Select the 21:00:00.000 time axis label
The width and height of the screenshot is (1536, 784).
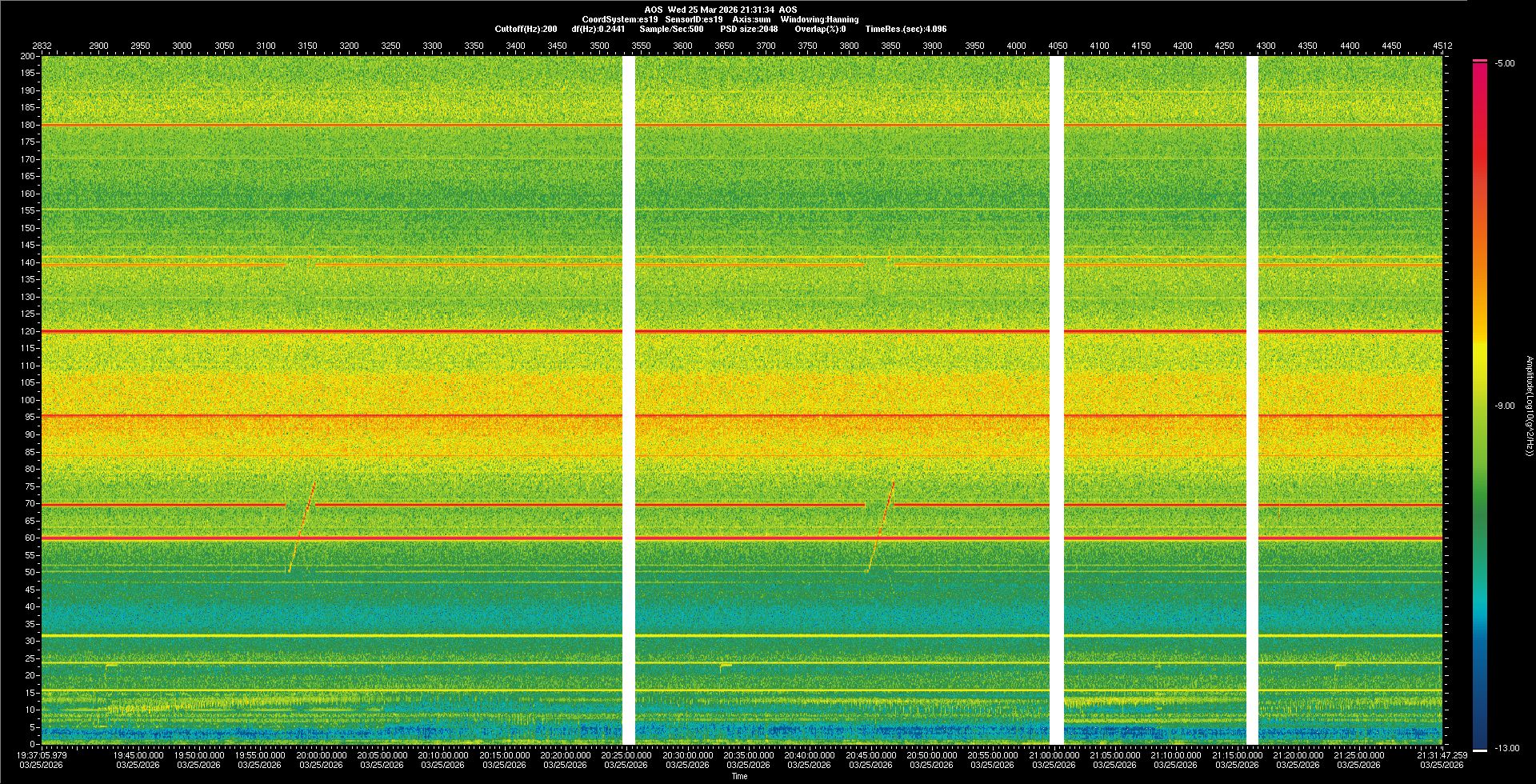pos(1054,755)
